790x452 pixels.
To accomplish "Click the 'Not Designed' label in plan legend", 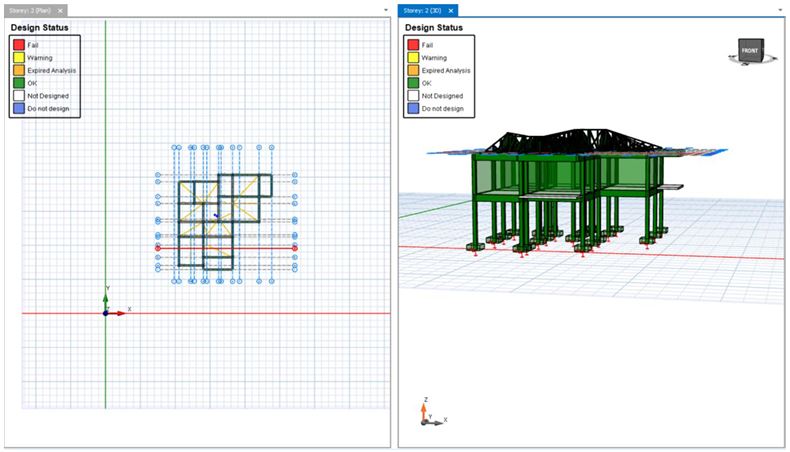I will (48, 96).
